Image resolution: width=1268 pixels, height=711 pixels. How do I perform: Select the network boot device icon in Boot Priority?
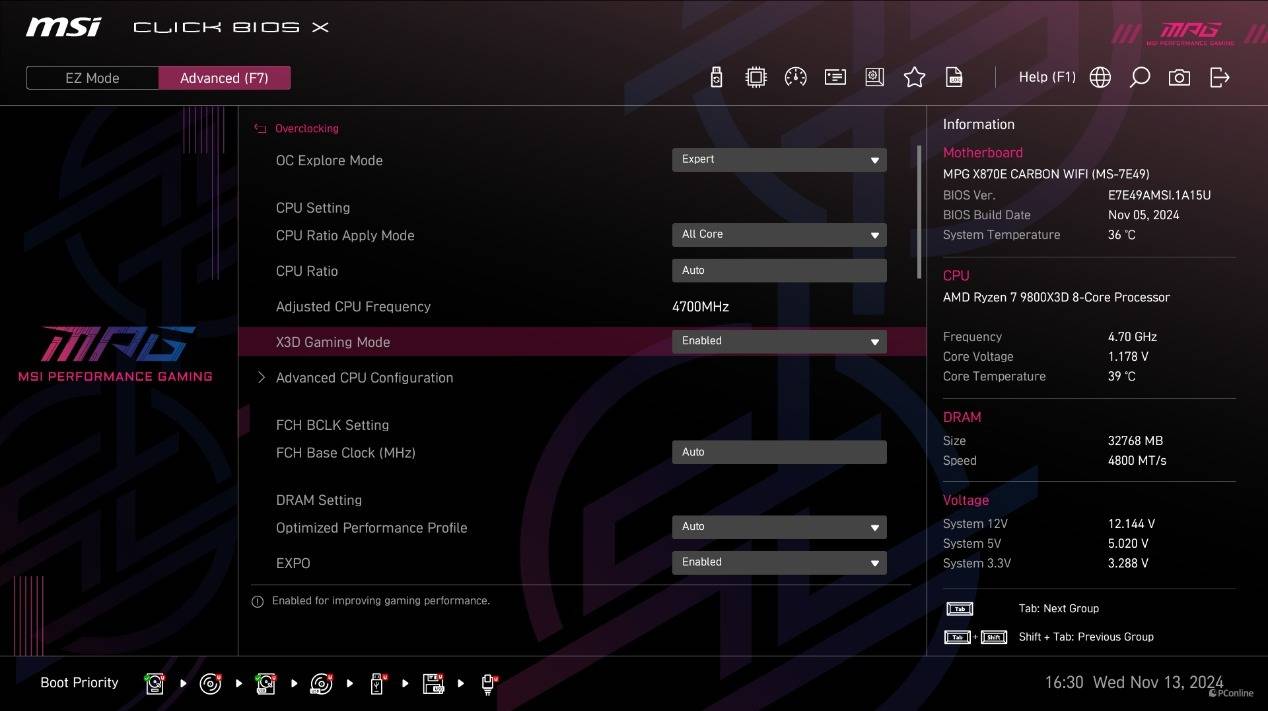(x=488, y=684)
